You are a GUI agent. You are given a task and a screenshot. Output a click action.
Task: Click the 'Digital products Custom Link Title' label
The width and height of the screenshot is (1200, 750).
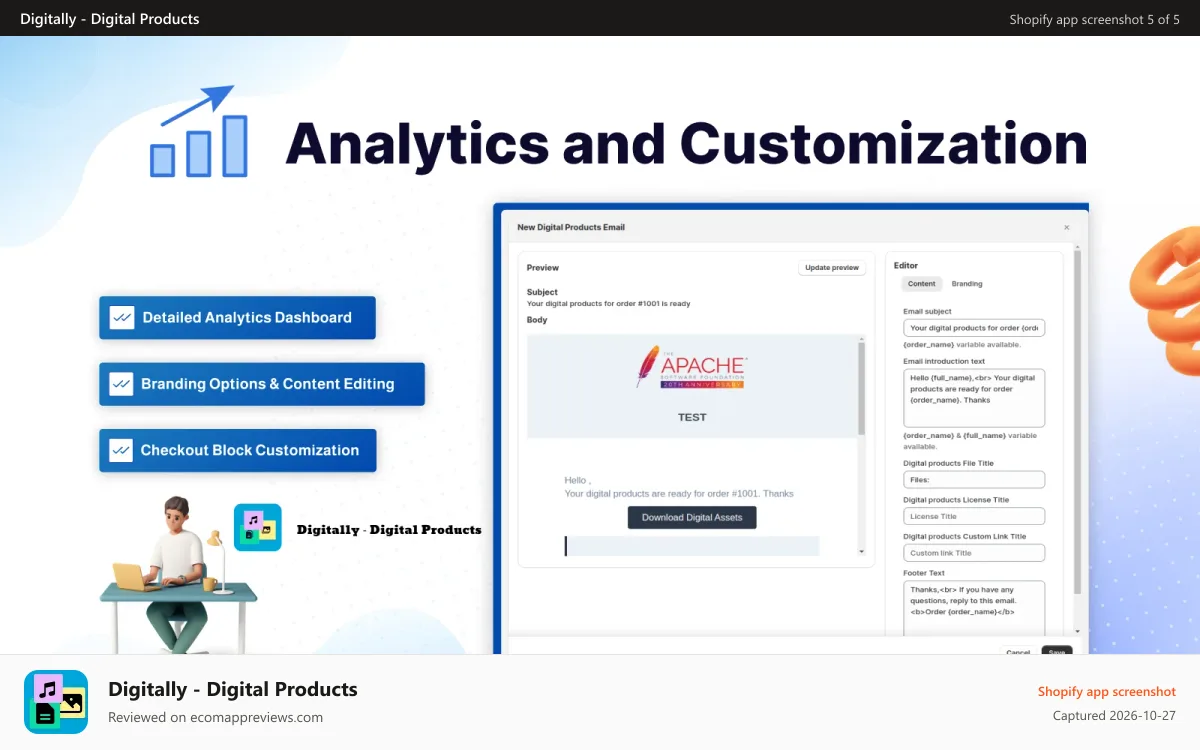[964, 536]
